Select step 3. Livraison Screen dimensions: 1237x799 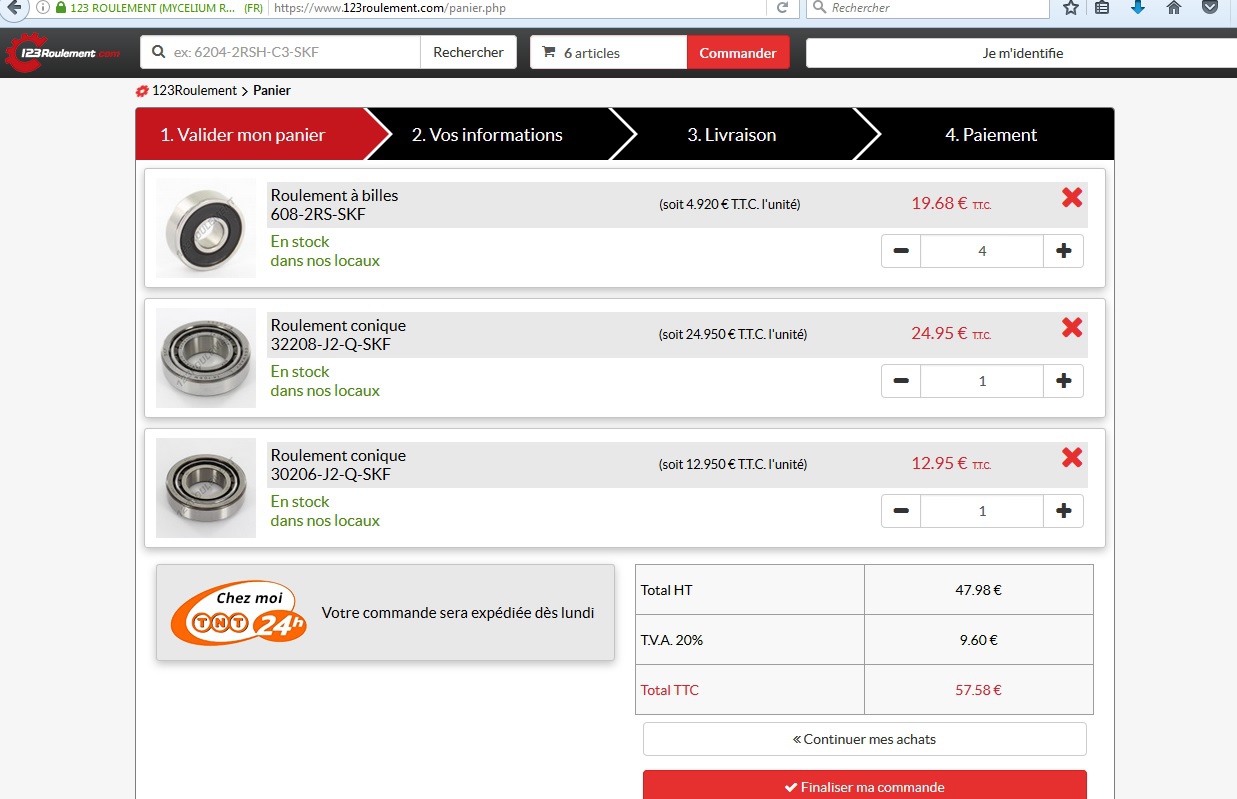732,134
